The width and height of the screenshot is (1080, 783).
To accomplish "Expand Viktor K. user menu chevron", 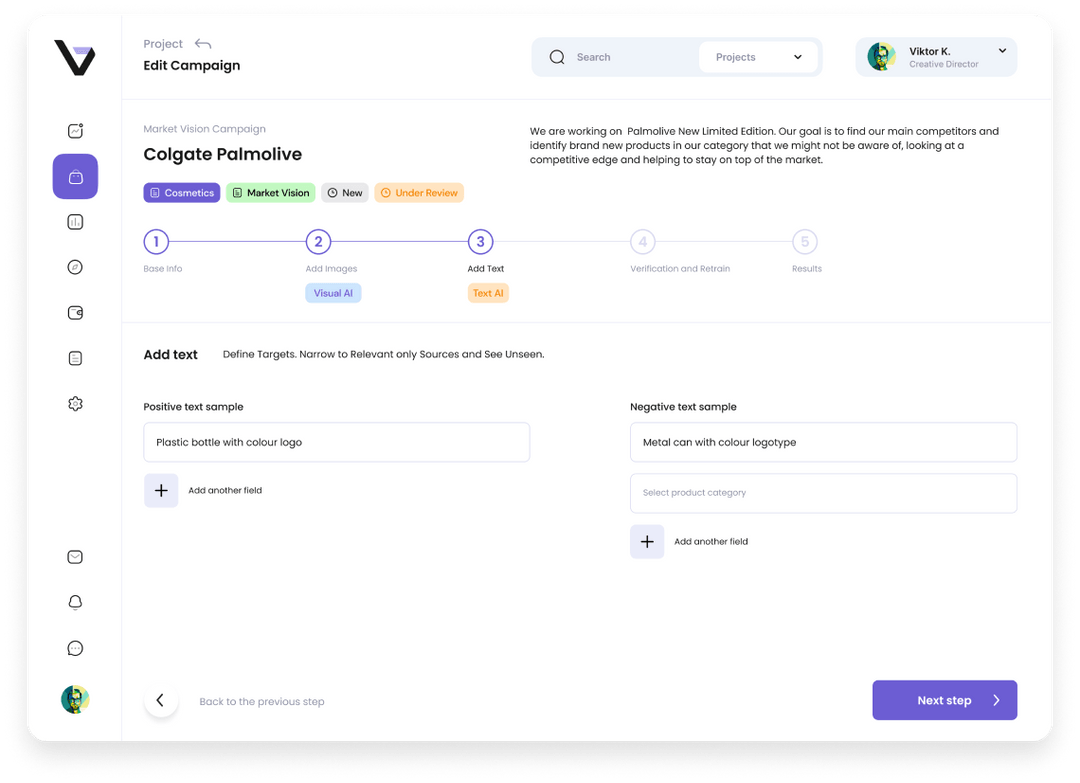I will pyautogui.click(x=1002, y=50).
